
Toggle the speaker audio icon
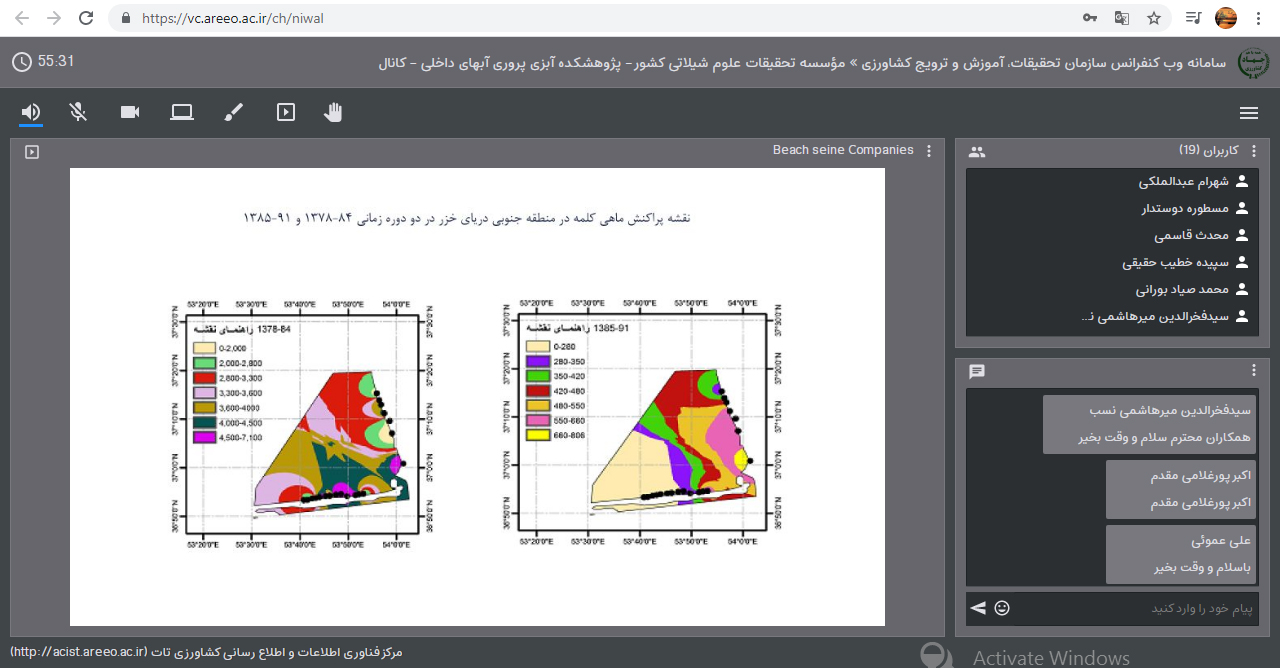click(31, 112)
